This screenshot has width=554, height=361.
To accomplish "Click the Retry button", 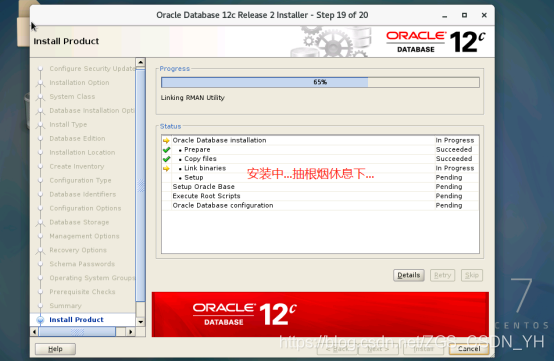I will click(442, 275).
